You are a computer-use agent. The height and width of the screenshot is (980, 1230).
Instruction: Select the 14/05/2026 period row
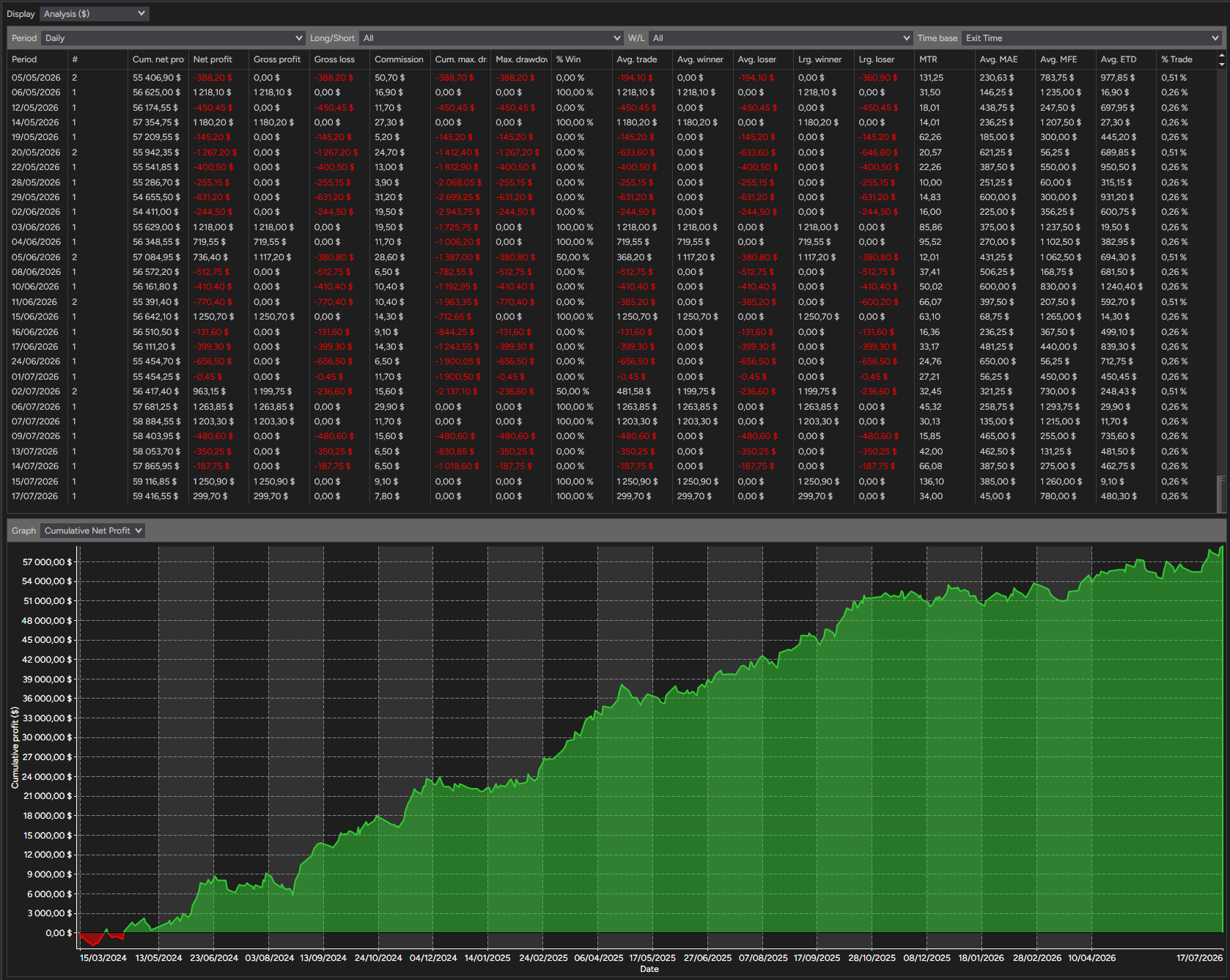612,122
